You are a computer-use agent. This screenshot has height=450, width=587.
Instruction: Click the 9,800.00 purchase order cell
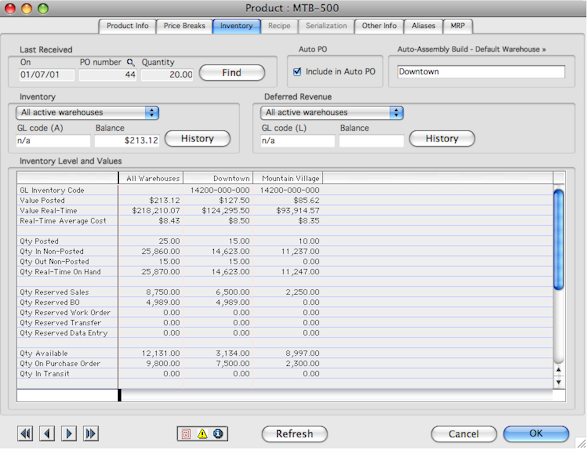[163, 364]
